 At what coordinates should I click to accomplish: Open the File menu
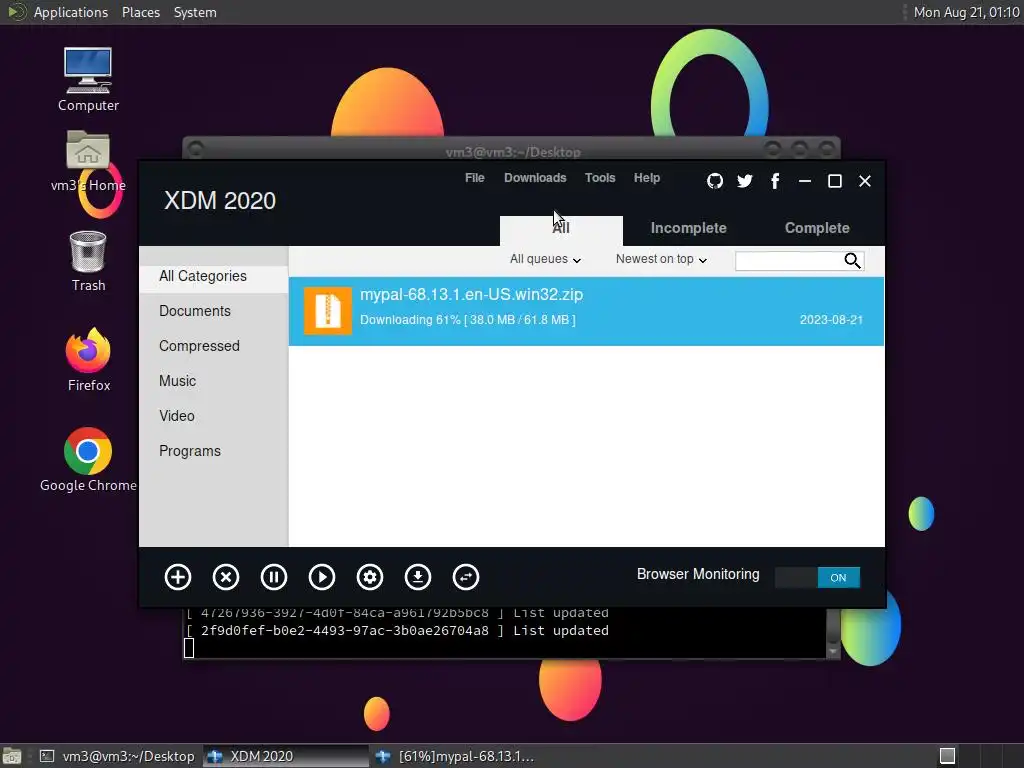pos(475,178)
